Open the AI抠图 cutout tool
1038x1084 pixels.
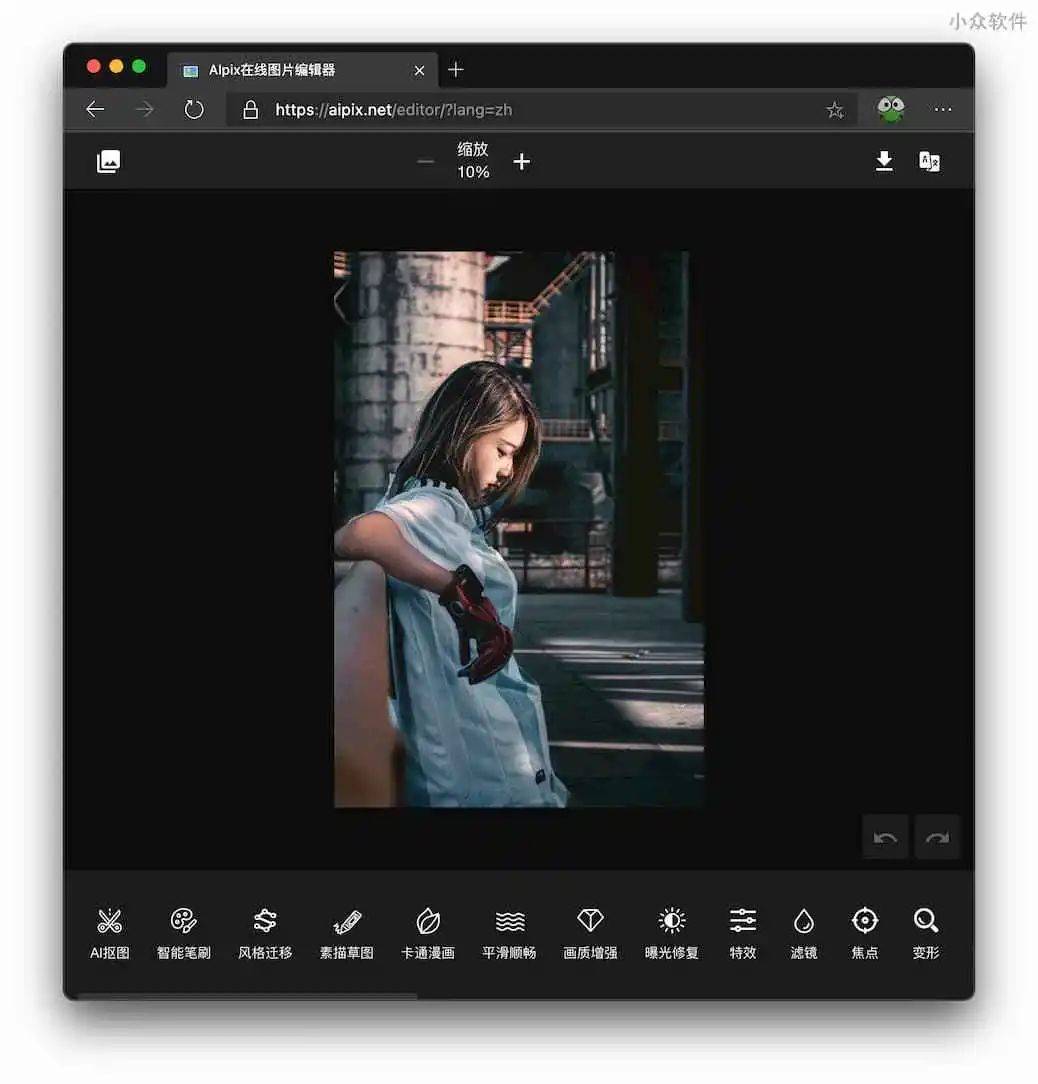coord(109,933)
